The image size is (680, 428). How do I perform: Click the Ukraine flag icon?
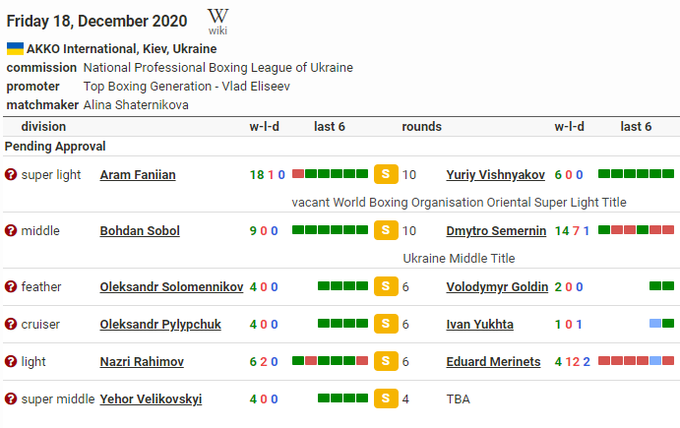[15, 48]
